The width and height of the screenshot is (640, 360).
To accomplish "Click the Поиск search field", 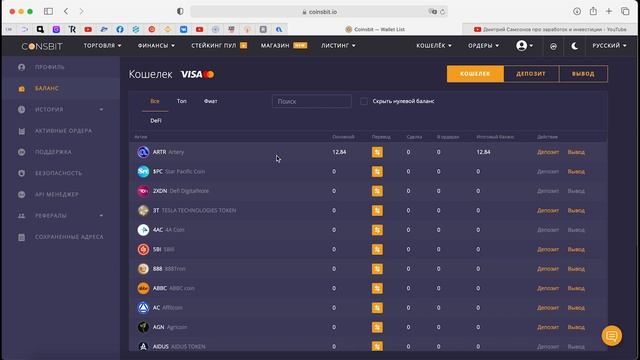I will (x=311, y=101).
